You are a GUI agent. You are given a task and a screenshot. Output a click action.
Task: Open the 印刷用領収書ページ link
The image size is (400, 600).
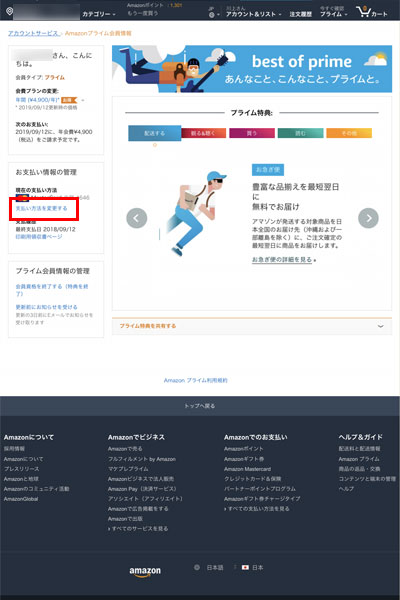[x=39, y=237]
